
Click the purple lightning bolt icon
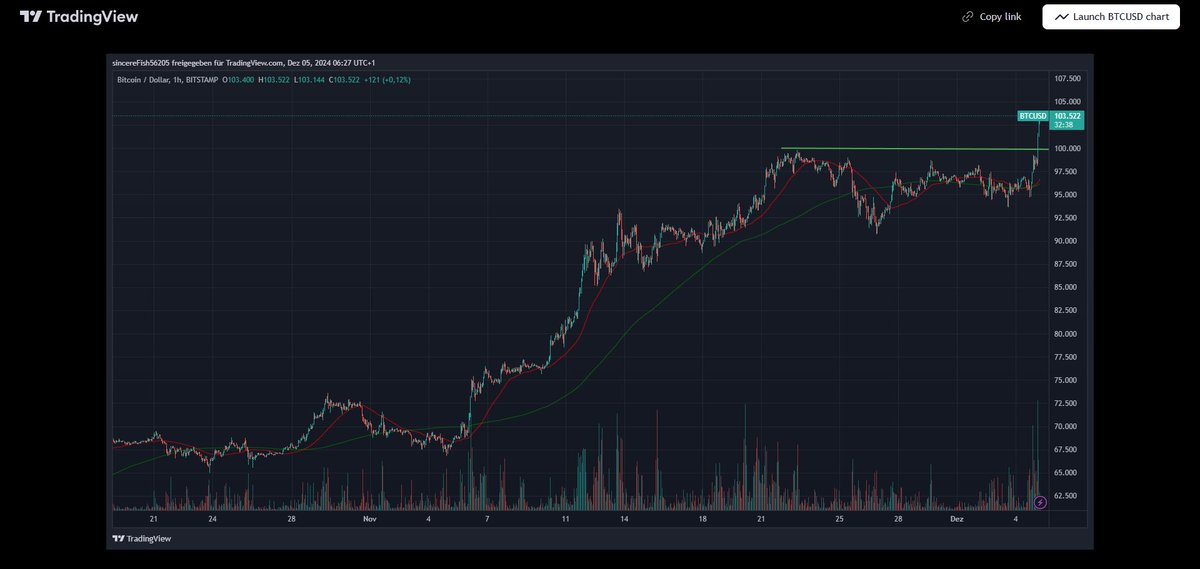point(1040,501)
